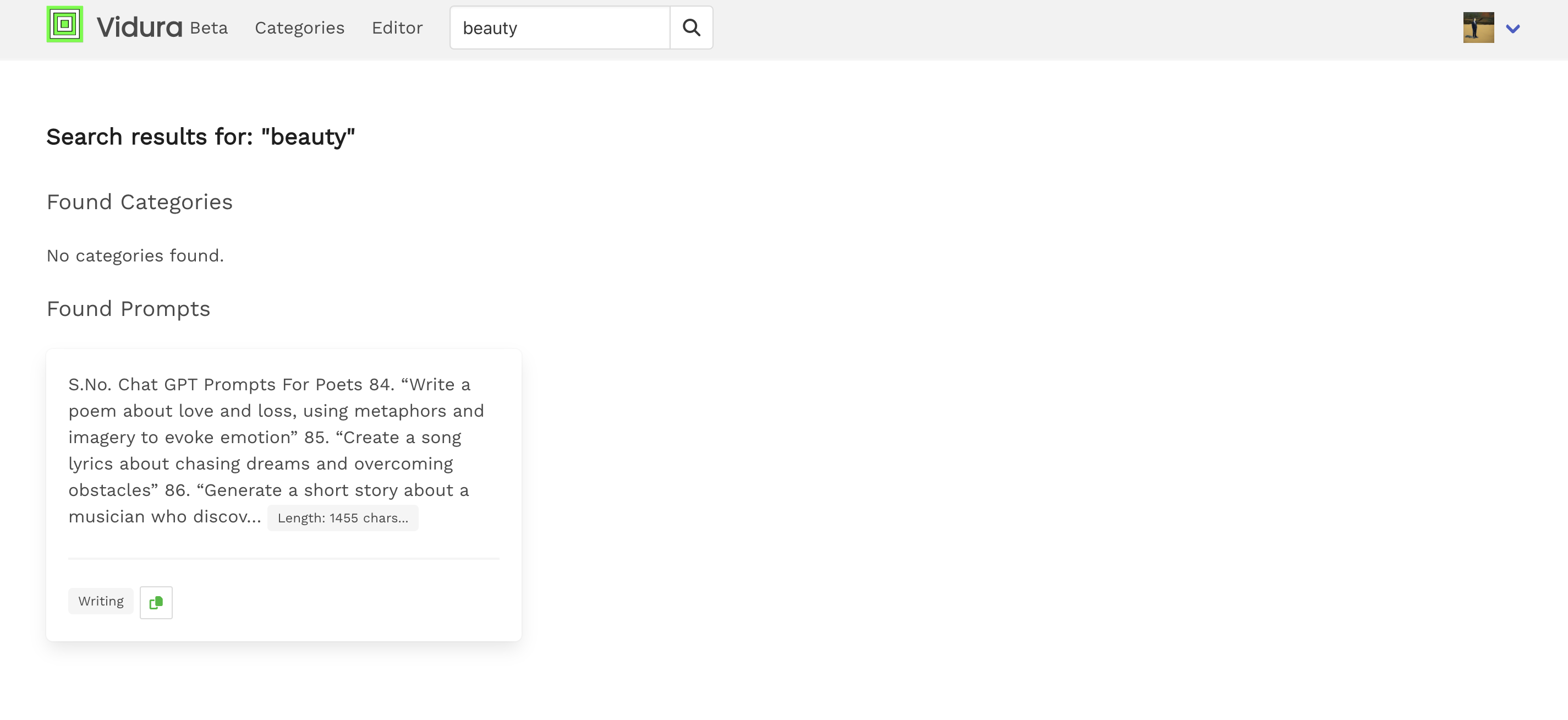Click the user profile avatar thumbnail
The image size is (1568, 720).
pos(1478,28)
